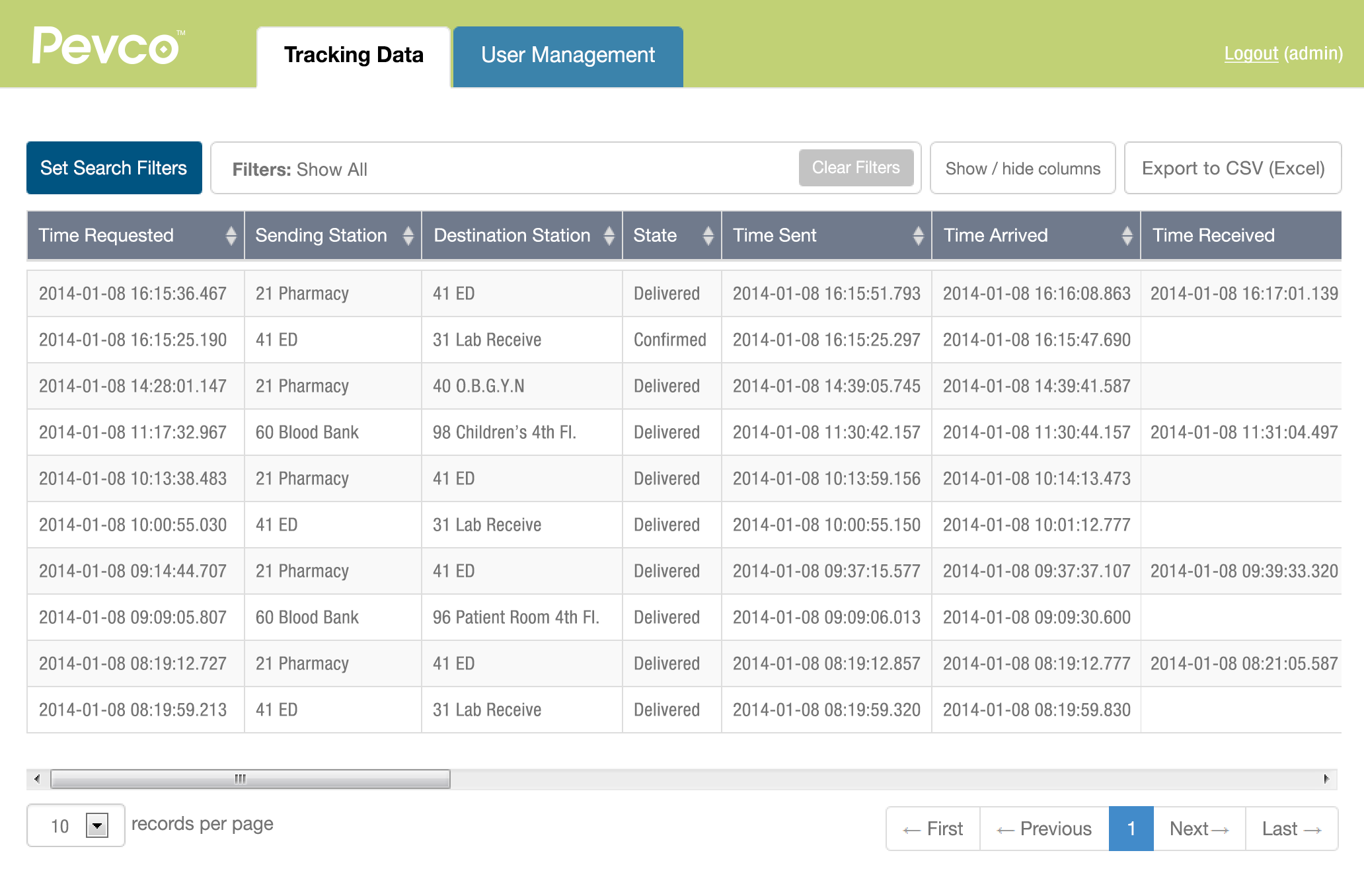Sort the Destination Station column

coord(609,235)
